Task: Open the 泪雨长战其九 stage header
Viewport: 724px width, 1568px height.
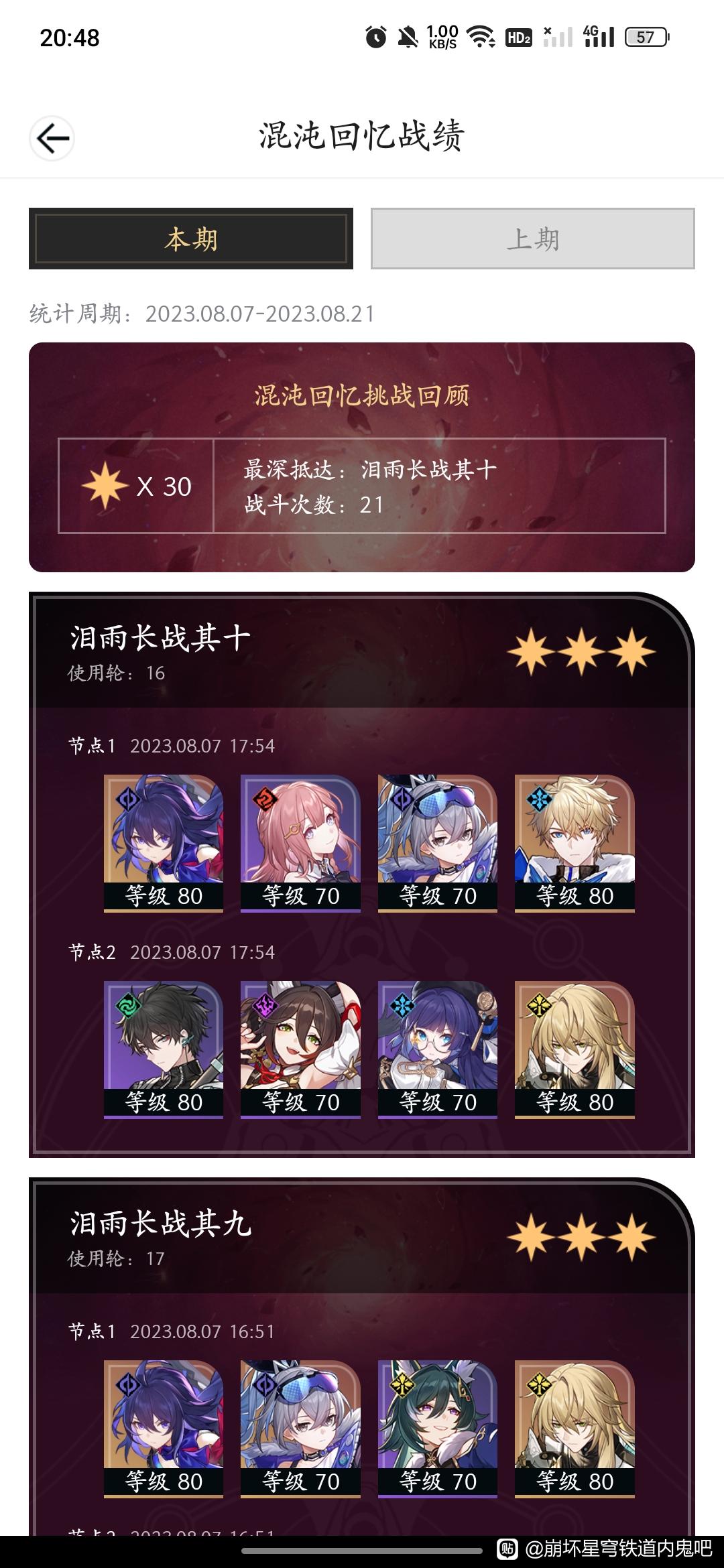Action: pyautogui.click(x=362, y=1237)
